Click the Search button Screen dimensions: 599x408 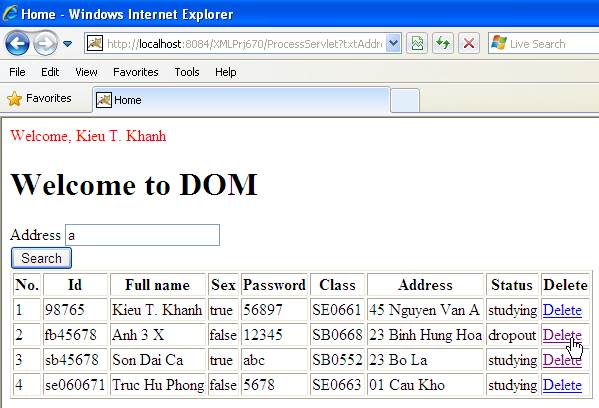tap(41, 258)
